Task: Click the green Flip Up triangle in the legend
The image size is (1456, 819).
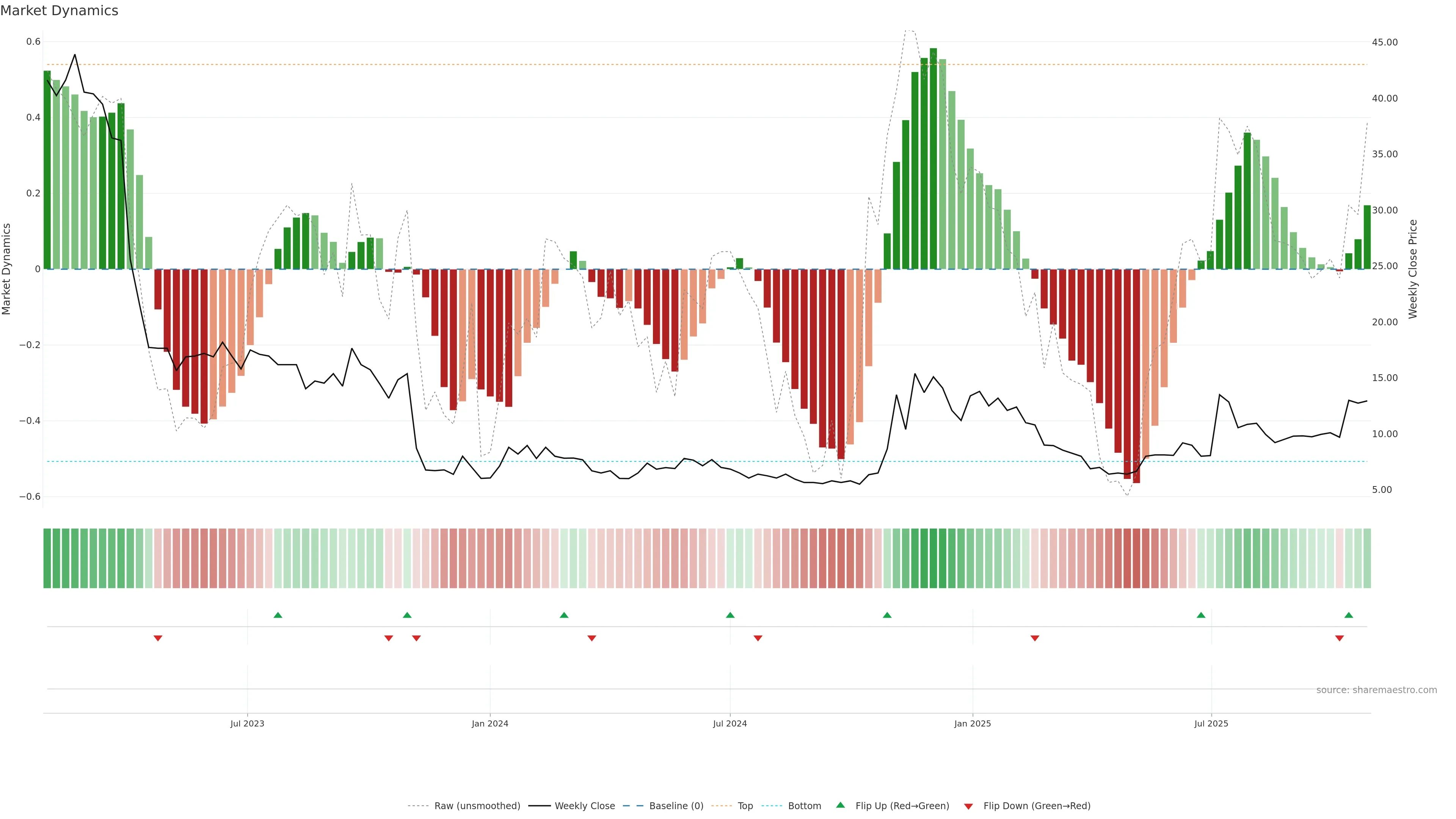Action: (841, 805)
